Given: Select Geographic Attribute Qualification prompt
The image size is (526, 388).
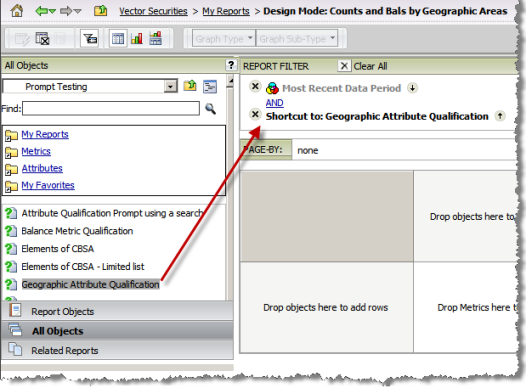Looking at the screenshot, I should [x=91, y=284].
